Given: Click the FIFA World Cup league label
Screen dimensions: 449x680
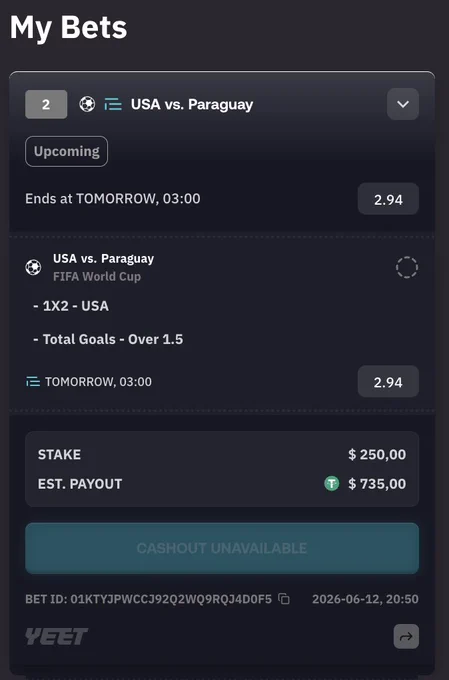Looking at the screenshot, I should (x=97, y=277).
